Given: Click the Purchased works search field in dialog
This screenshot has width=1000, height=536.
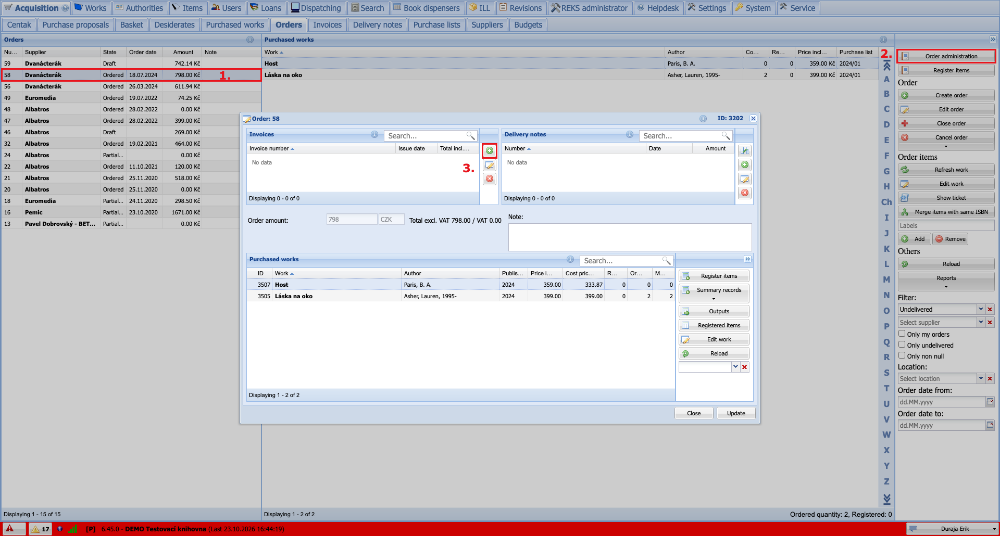Looking at the screenshot, I should click(x=621, y=260).
